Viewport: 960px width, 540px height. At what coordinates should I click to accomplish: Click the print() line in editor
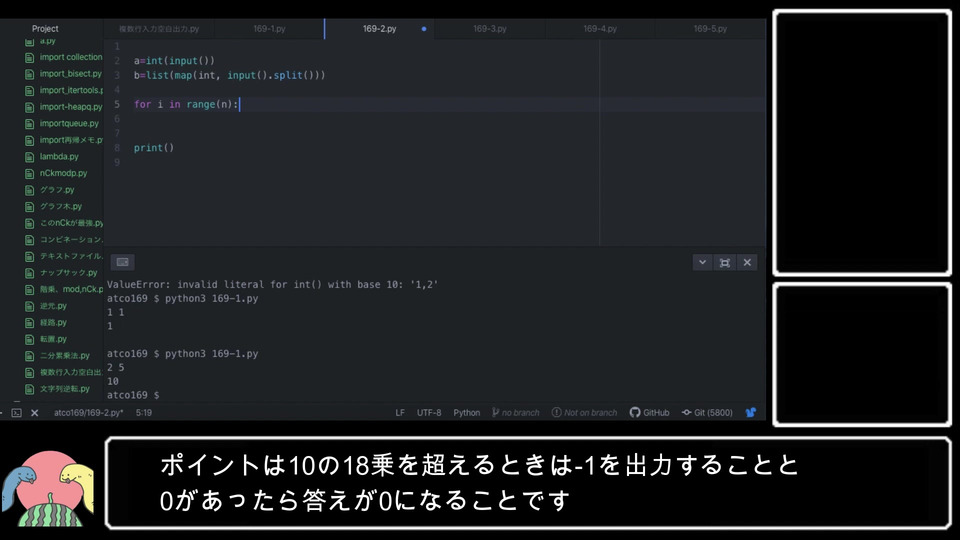(154, 148)
